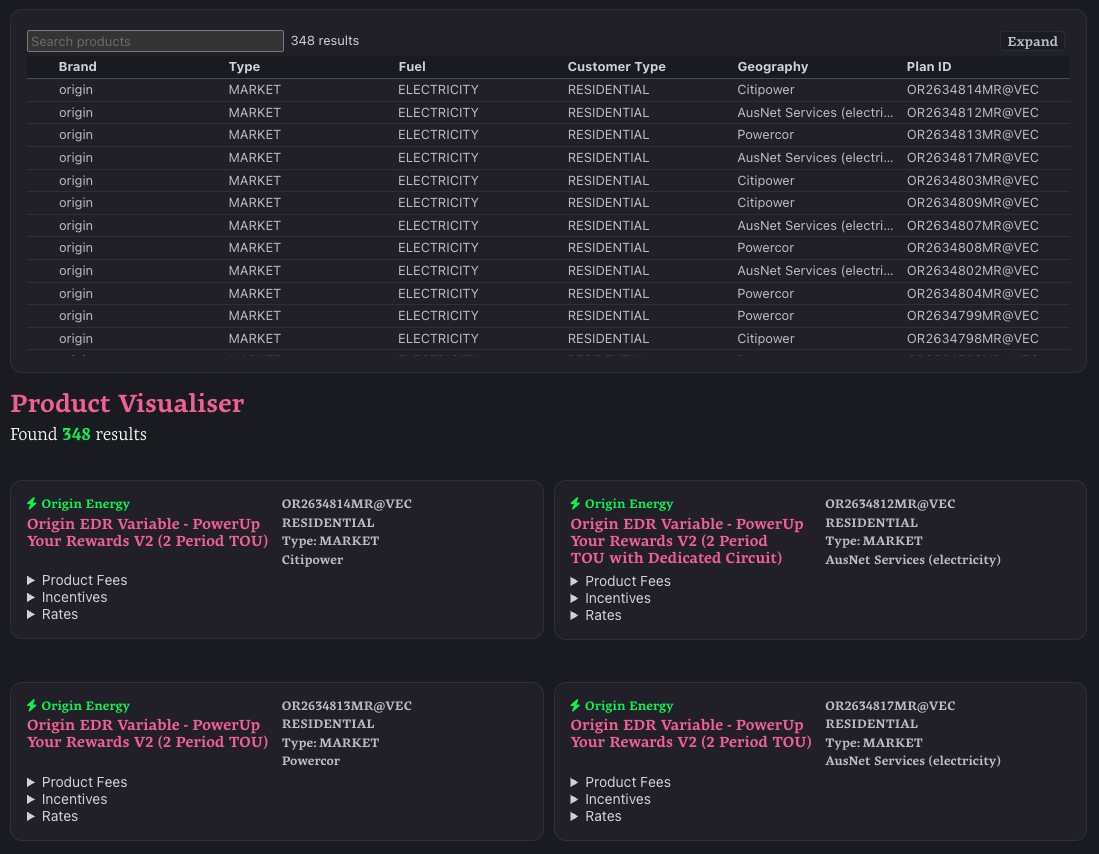Viewport: 1099px width, 854px height.
Task: Expand Incentives in the OR2634817MR@VEC card
Action: click(x=610, y=799)
